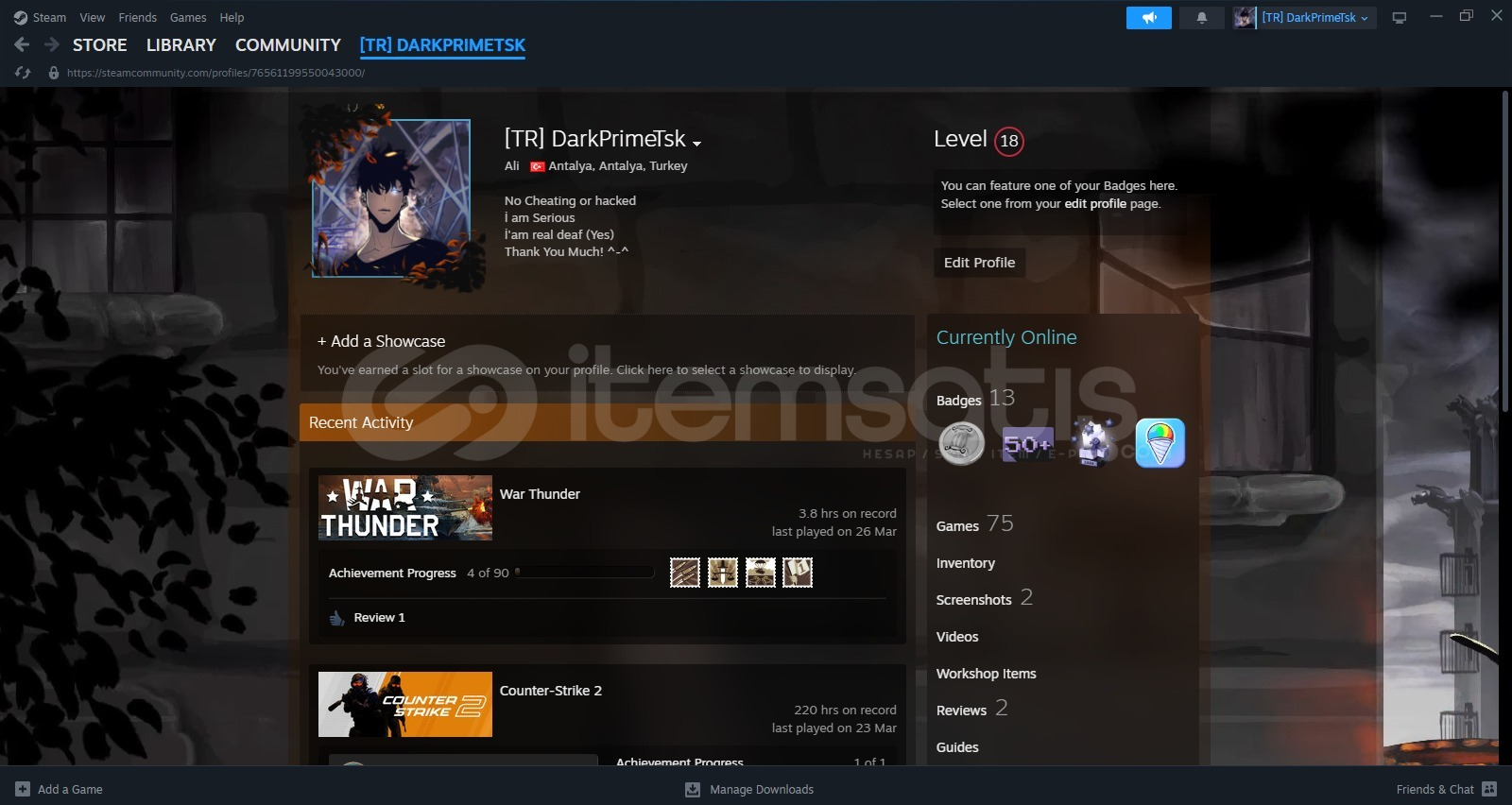Expand the DarkPrimeTsk name history arrow

coord(696,144)
